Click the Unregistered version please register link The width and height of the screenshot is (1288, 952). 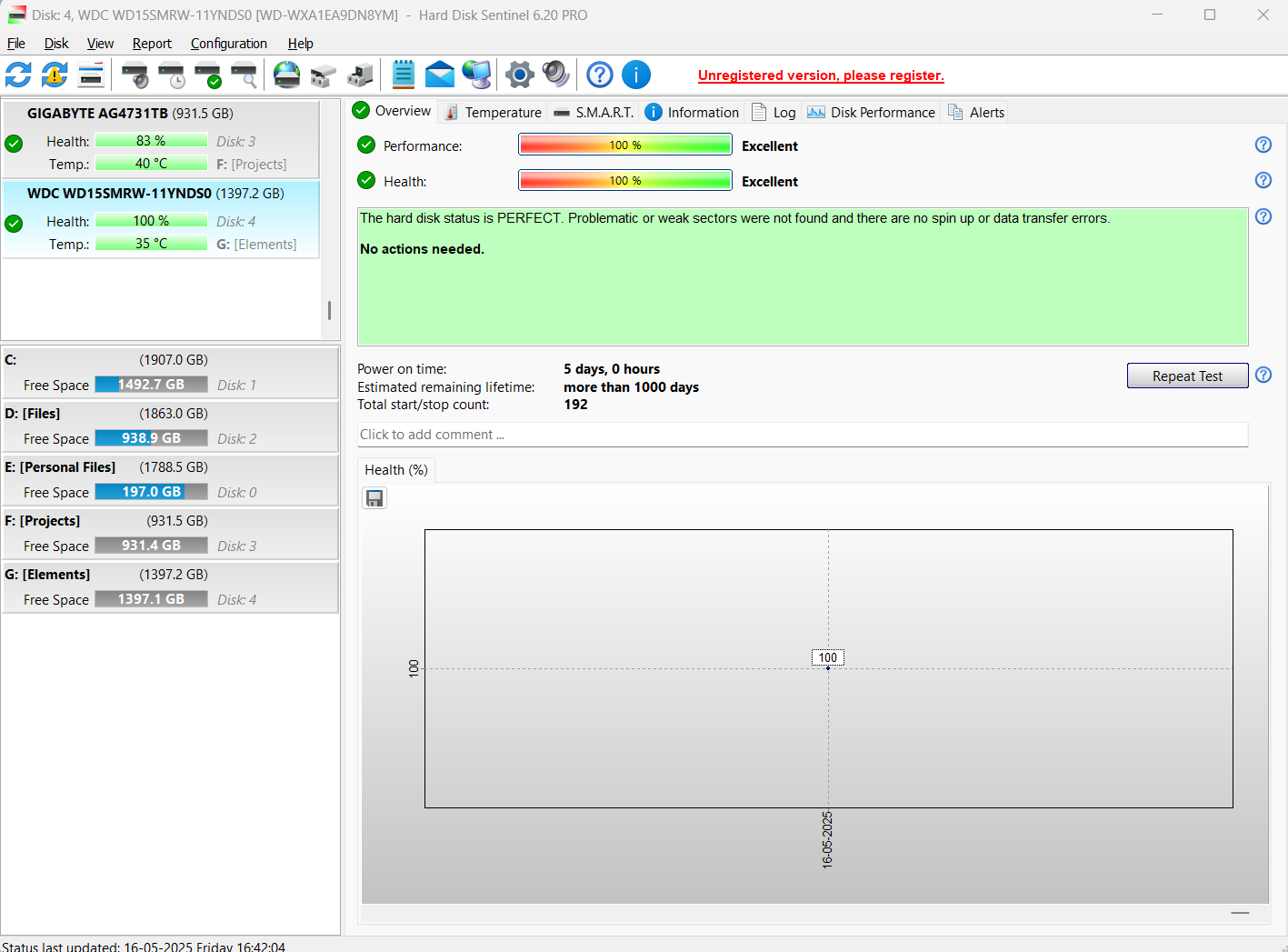821,75
